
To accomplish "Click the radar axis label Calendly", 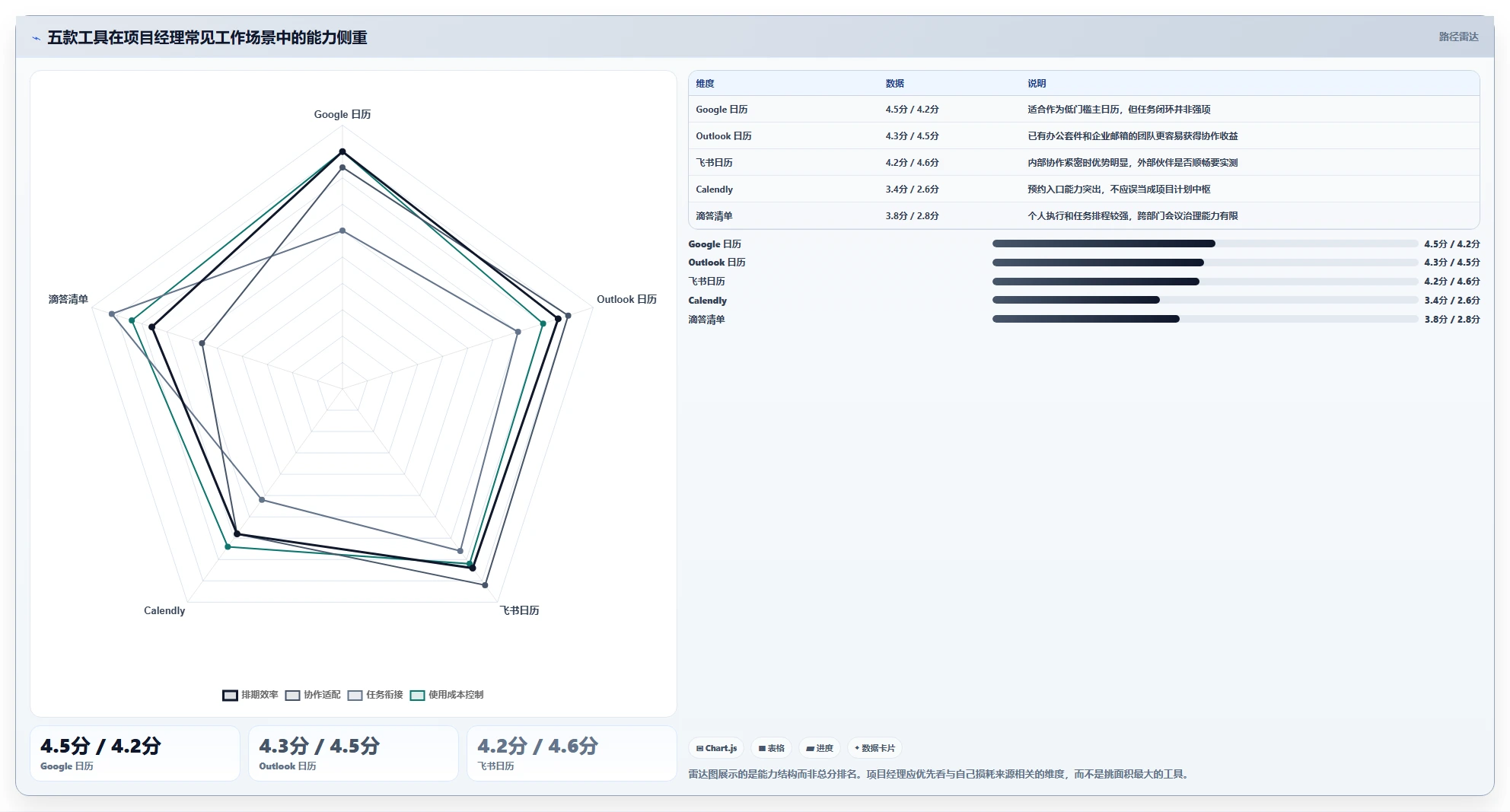I will click(x=164, y=610).
